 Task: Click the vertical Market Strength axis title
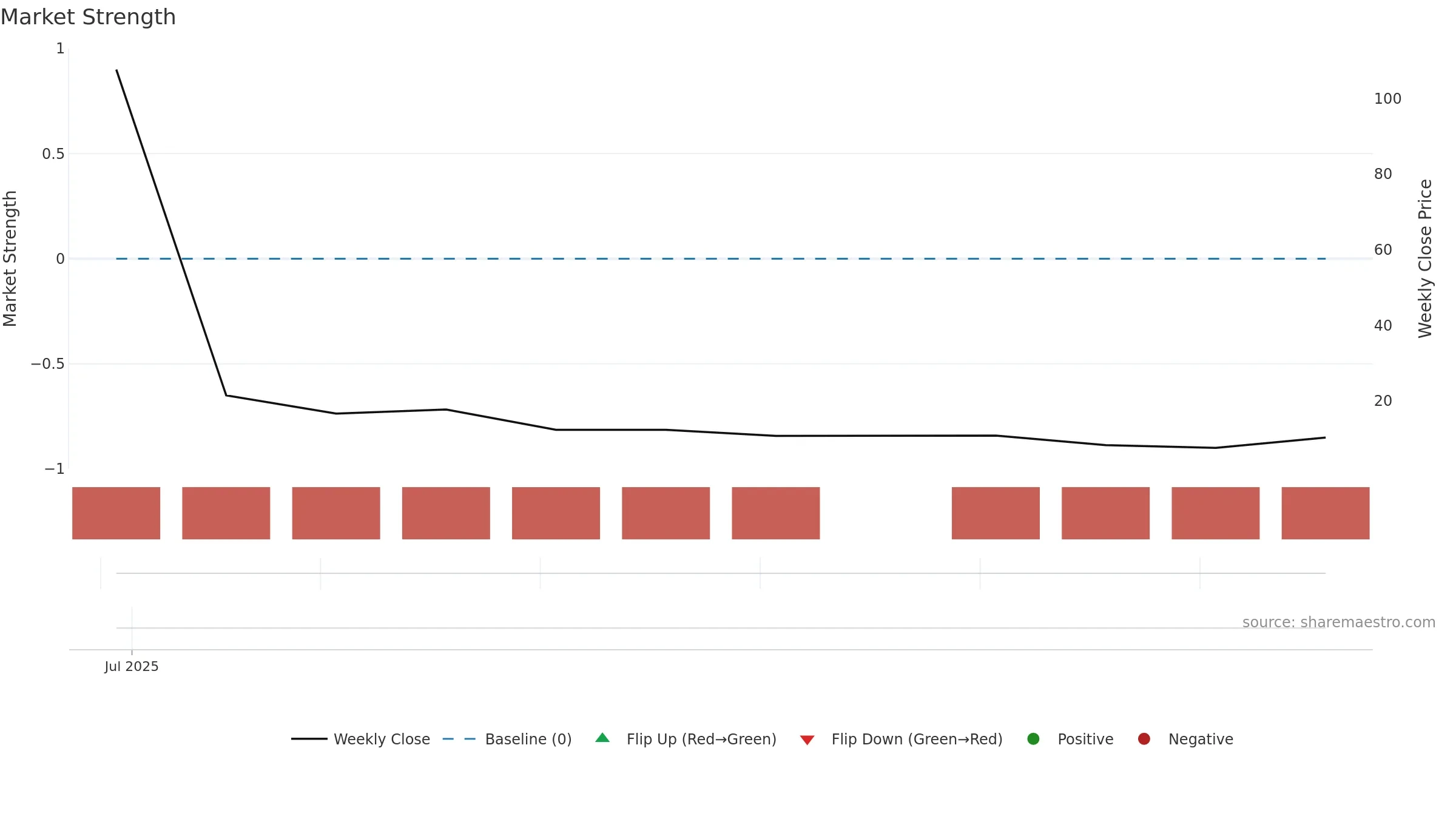10,258
